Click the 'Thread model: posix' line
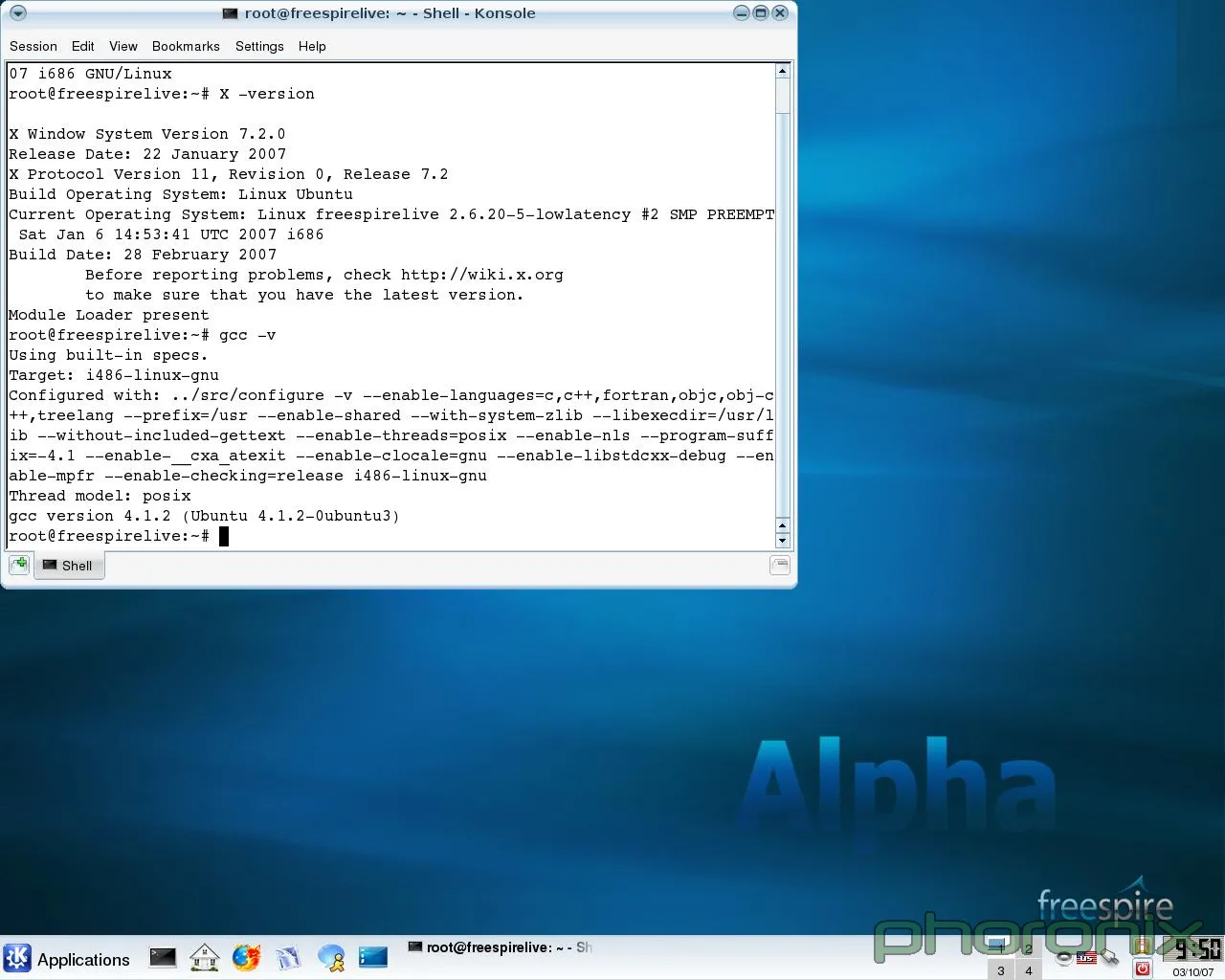Image resolution: width=1225 pixels, height=980 pixels. point(100,496)
